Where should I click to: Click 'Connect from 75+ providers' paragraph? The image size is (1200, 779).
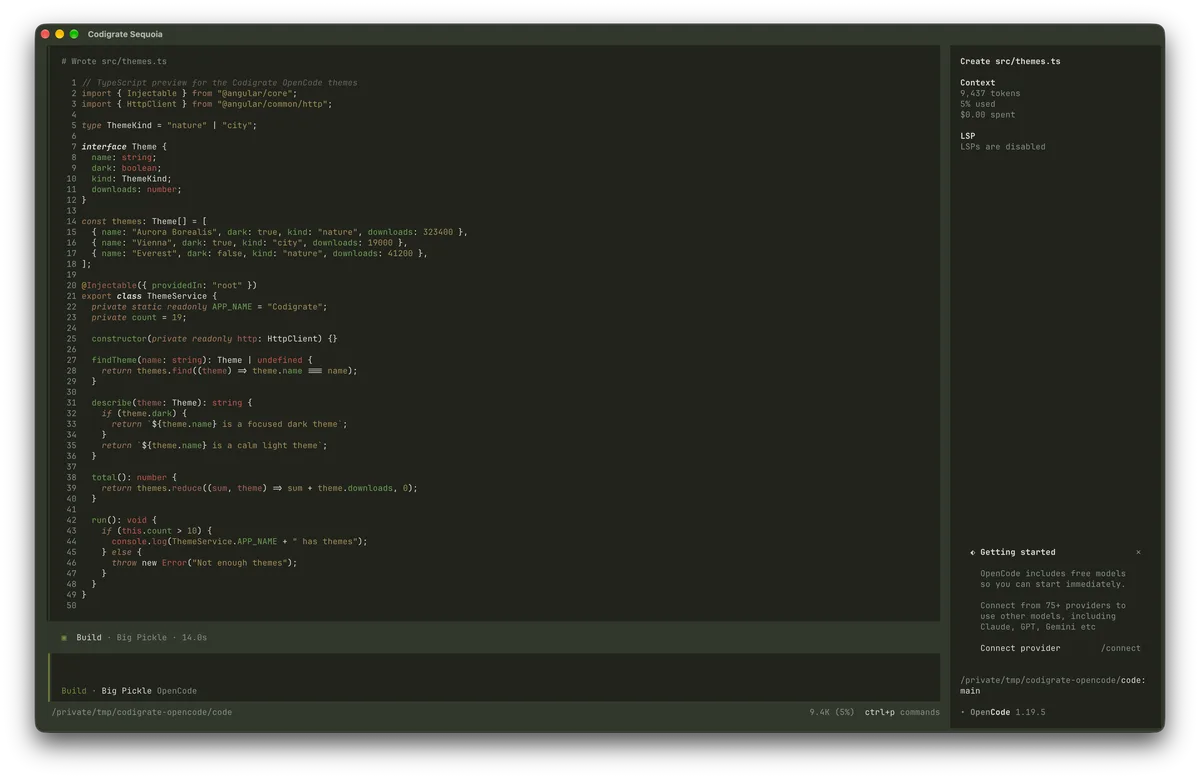tap(1053, 616)
